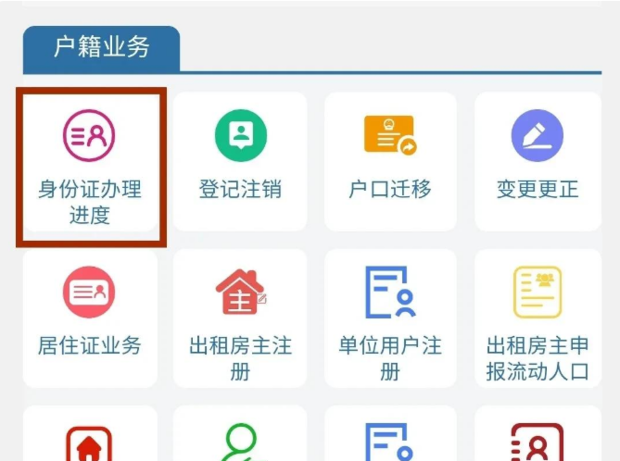This screenshot has height=461, width=620.
Task: Switch to the 户籍业务 tab
Action: [102, 47]
